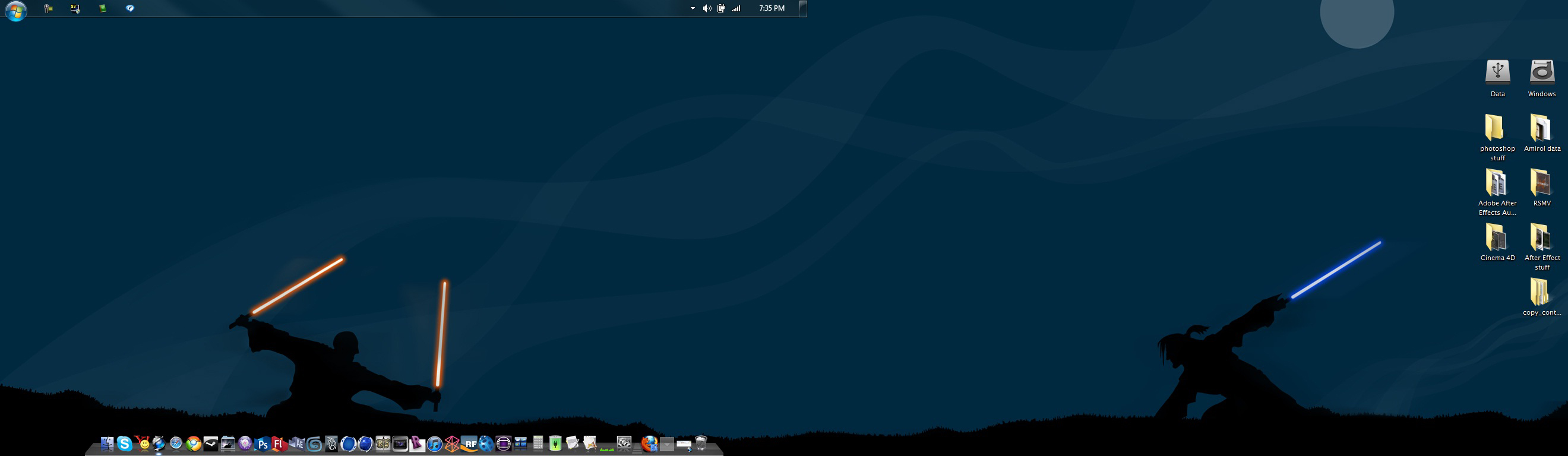Launch Adobe Photoshop from the dock
This screenshot has width=1568, height=456.
click(263, 446)
